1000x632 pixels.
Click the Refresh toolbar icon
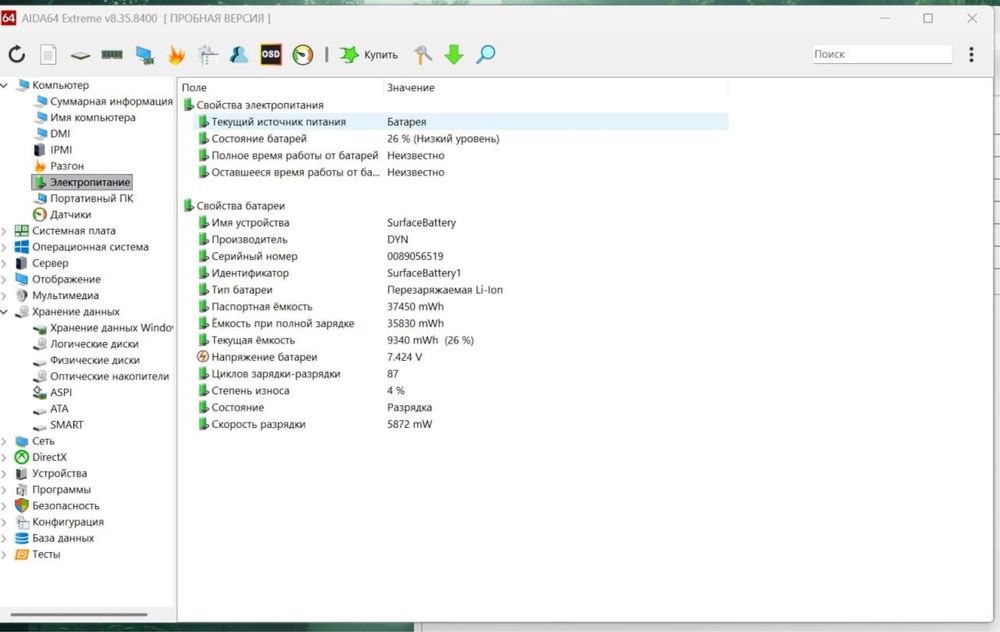17,55
